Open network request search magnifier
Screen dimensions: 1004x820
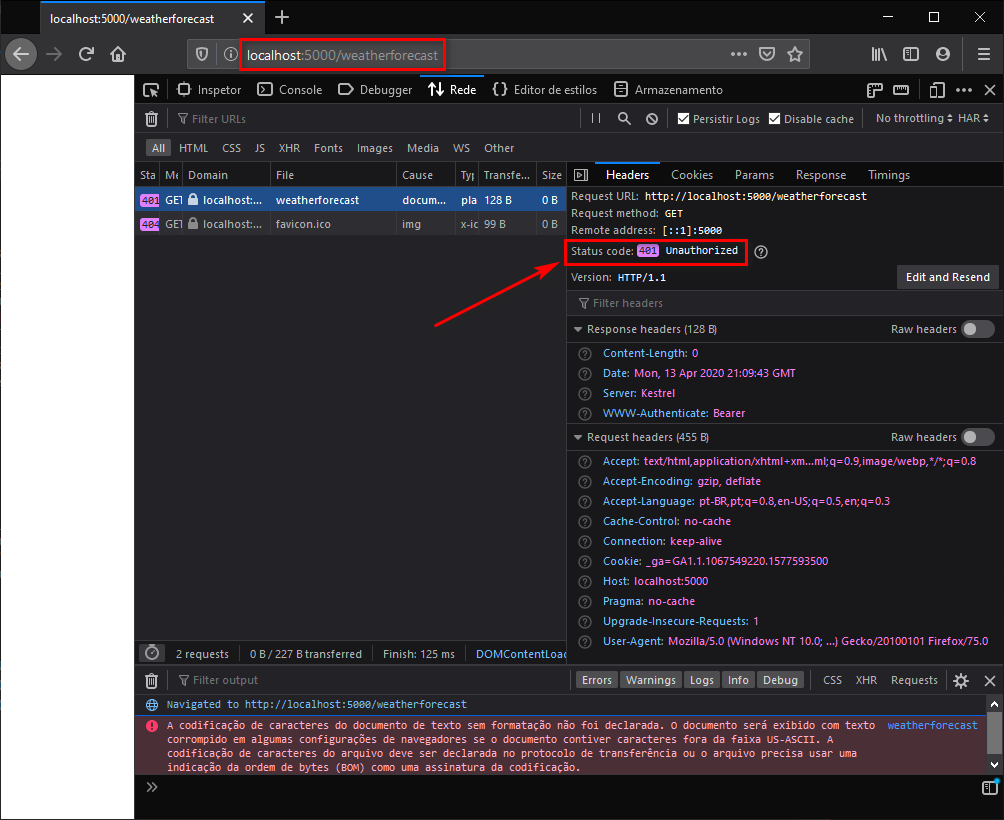(624, 119)
